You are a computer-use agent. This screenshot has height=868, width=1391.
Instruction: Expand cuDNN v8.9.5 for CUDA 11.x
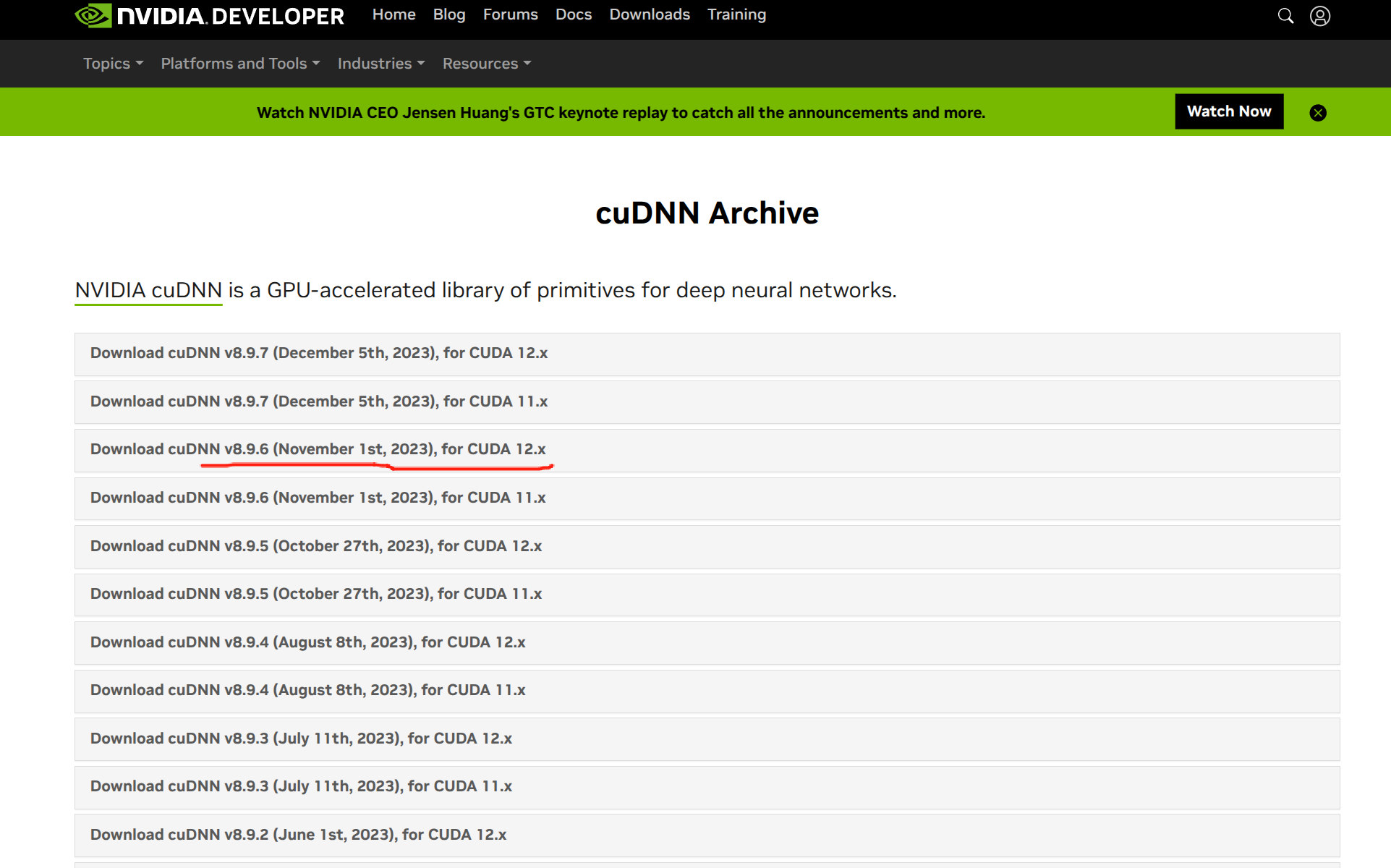click(x=316, y=594)
